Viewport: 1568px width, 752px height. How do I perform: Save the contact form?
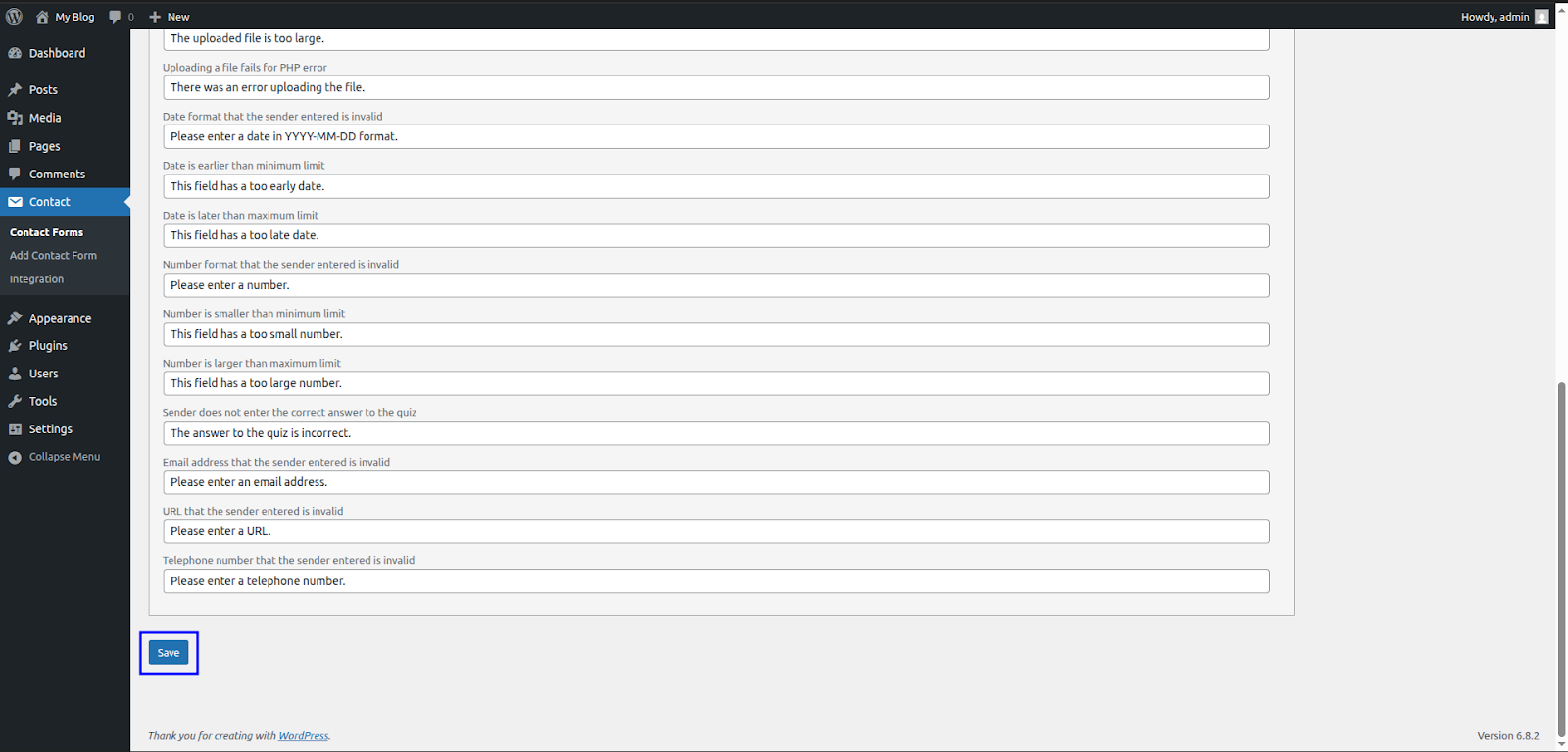click(x=169, y=653)
